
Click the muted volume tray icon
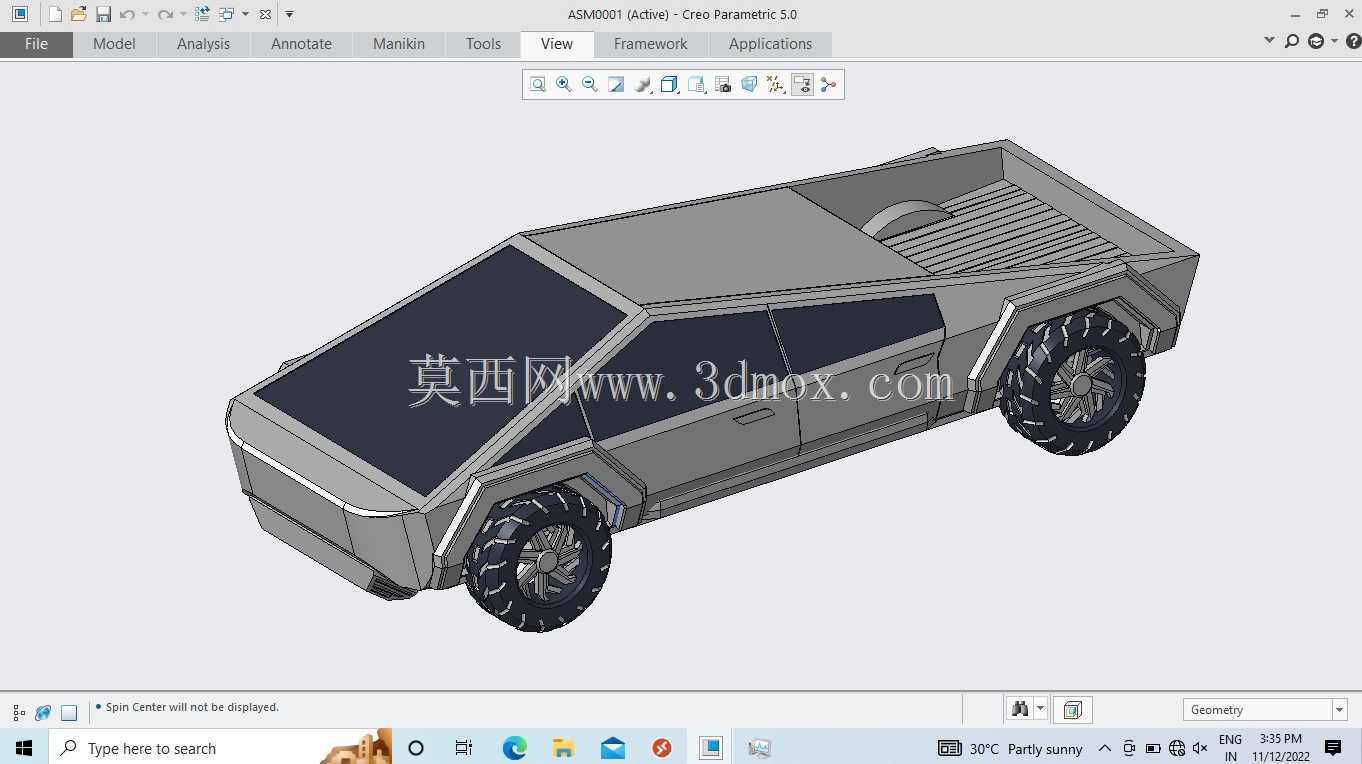tap(1200, 748)
